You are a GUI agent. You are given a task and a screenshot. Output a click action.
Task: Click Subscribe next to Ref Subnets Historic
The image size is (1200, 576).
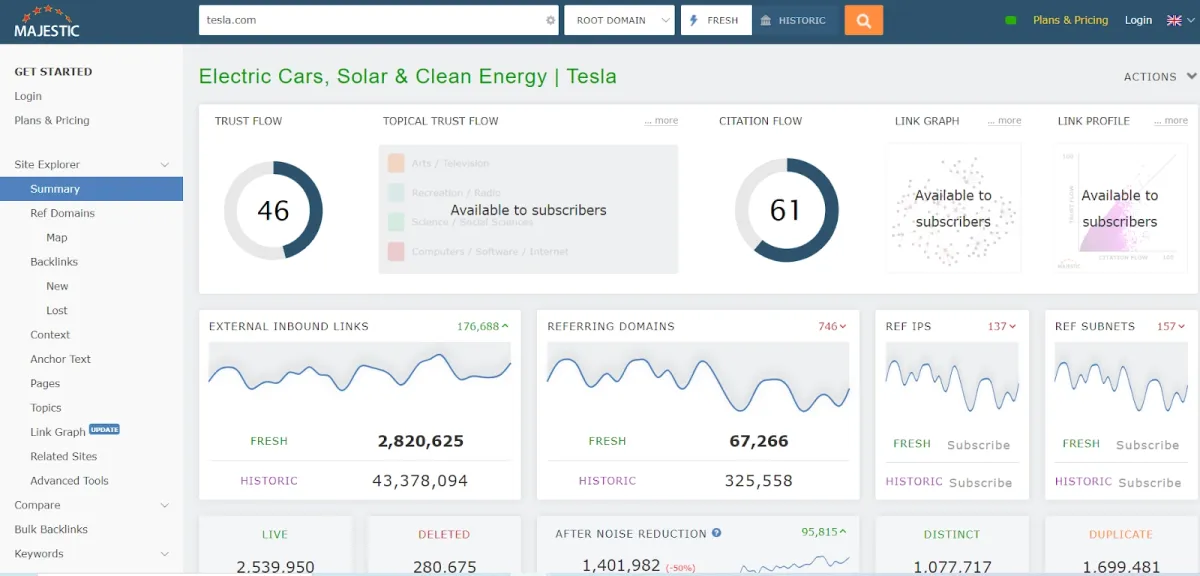click(1150, 482)
